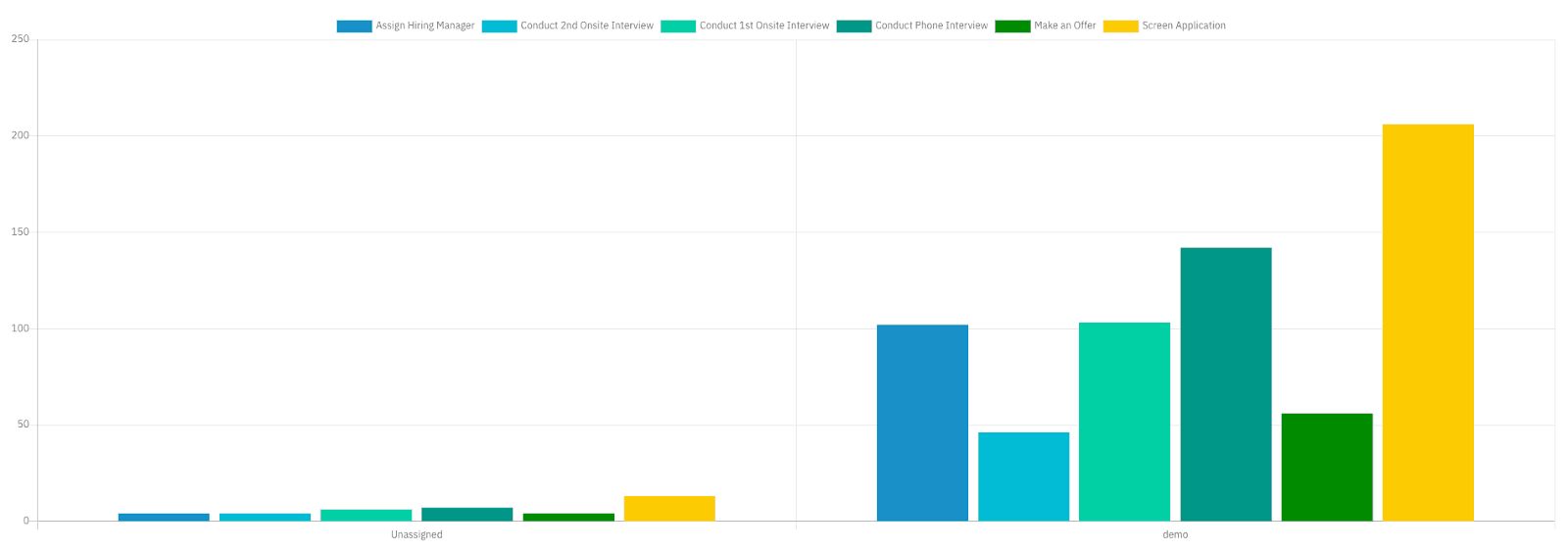Click the Conduct Phone Interview legend swatch
The image size is (1568, 552).
tap(854, 26)
